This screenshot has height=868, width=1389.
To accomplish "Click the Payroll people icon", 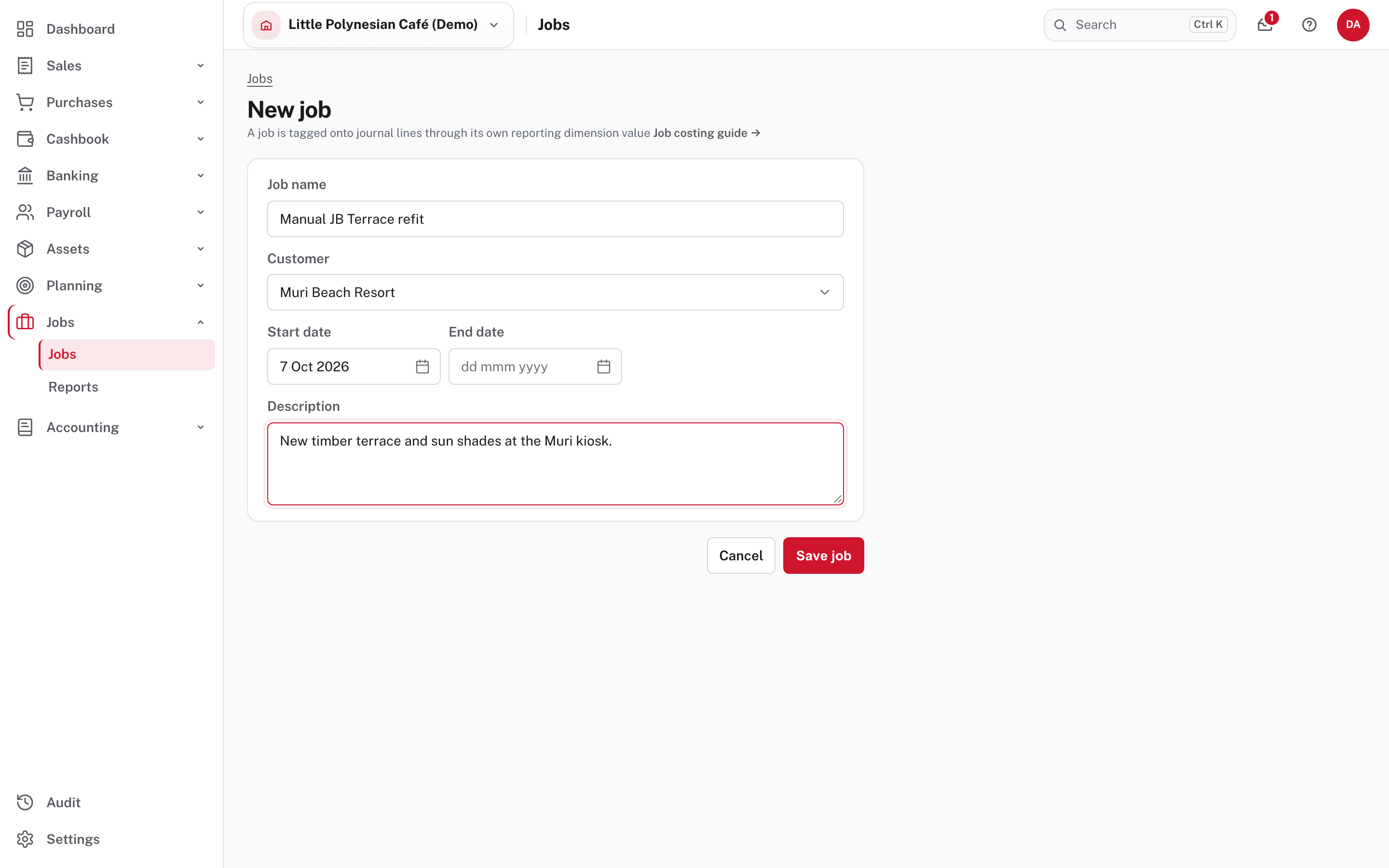I will tap(25, 212).
